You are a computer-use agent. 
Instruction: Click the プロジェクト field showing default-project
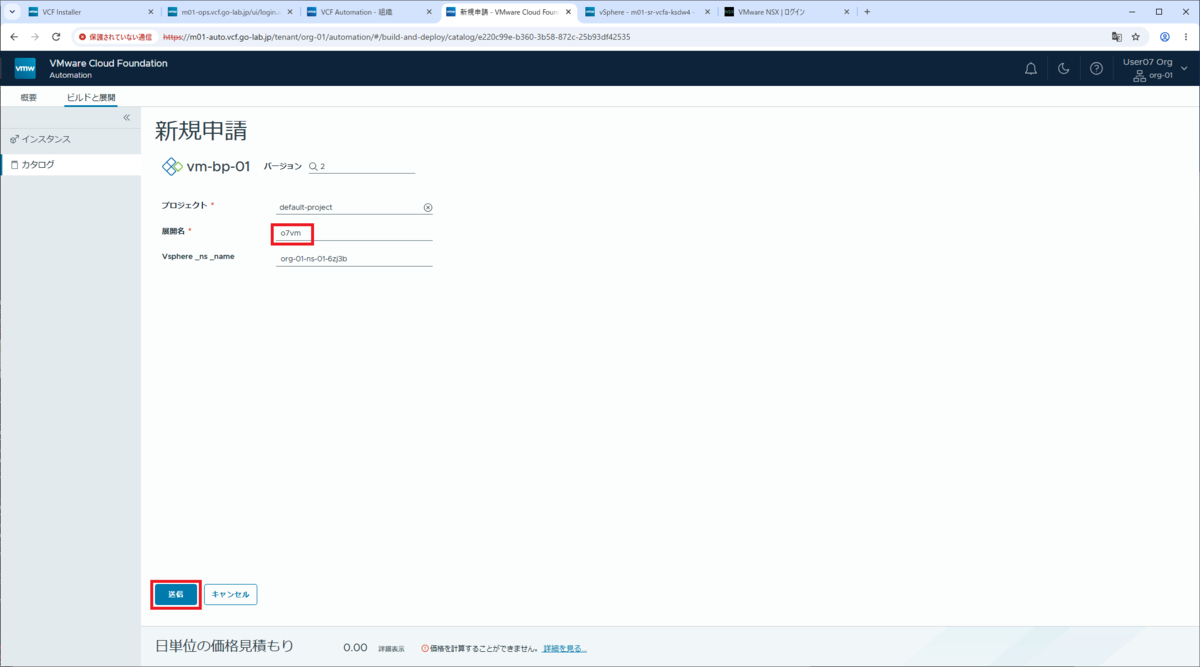pos(354,207)
